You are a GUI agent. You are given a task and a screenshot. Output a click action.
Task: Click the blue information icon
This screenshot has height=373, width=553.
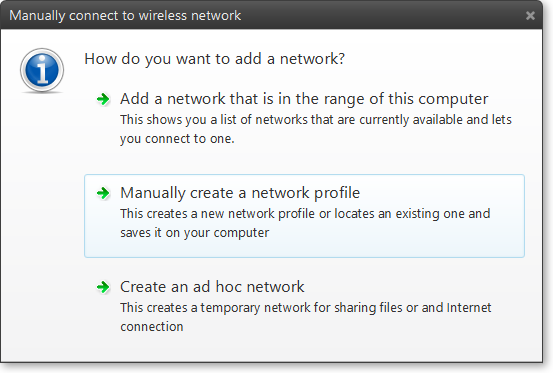[42, 71]
